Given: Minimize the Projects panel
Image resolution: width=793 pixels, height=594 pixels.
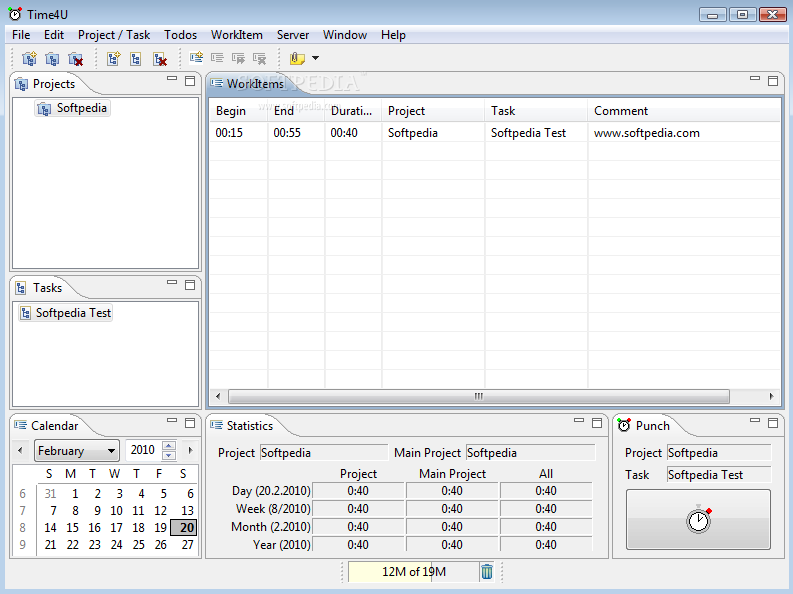Looking at the screenshot, I should 172,79.
